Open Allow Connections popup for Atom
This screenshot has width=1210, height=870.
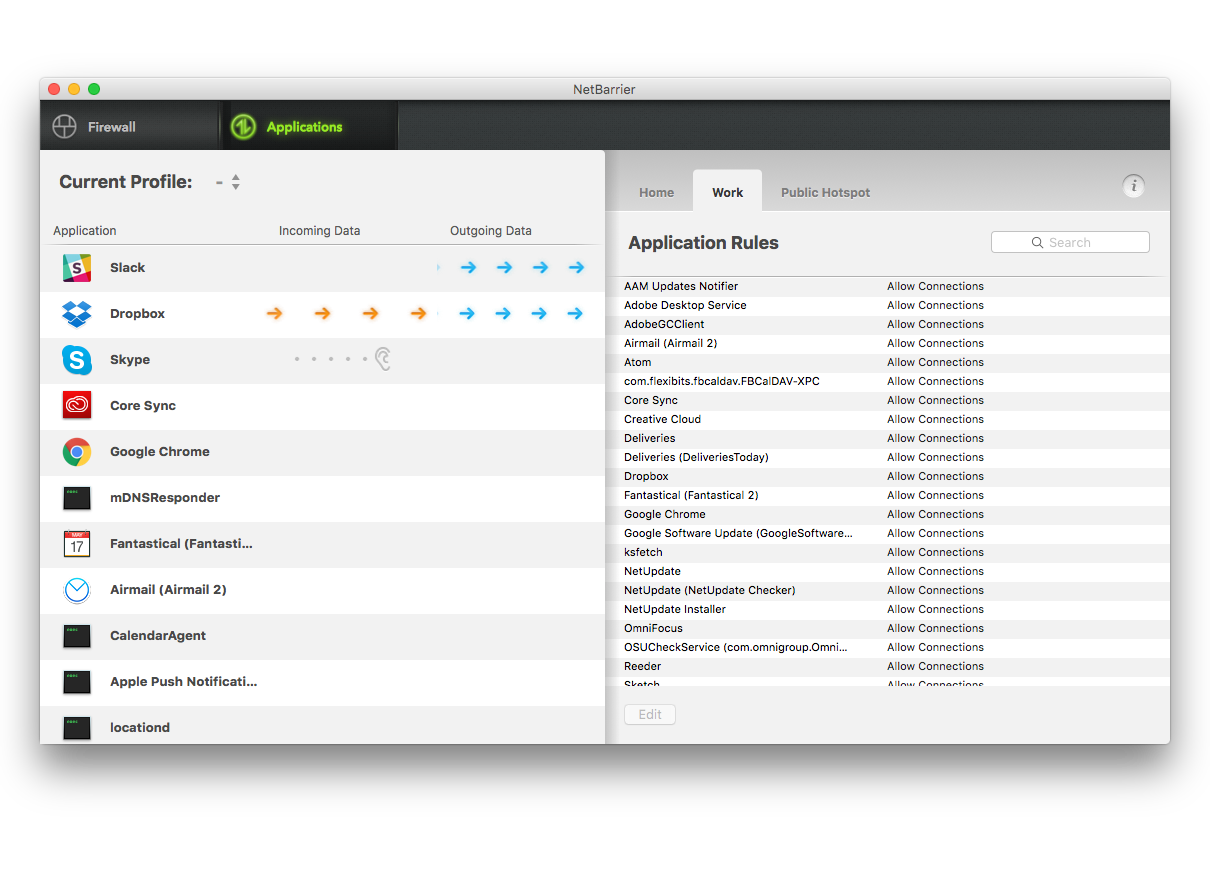point(935,362)
